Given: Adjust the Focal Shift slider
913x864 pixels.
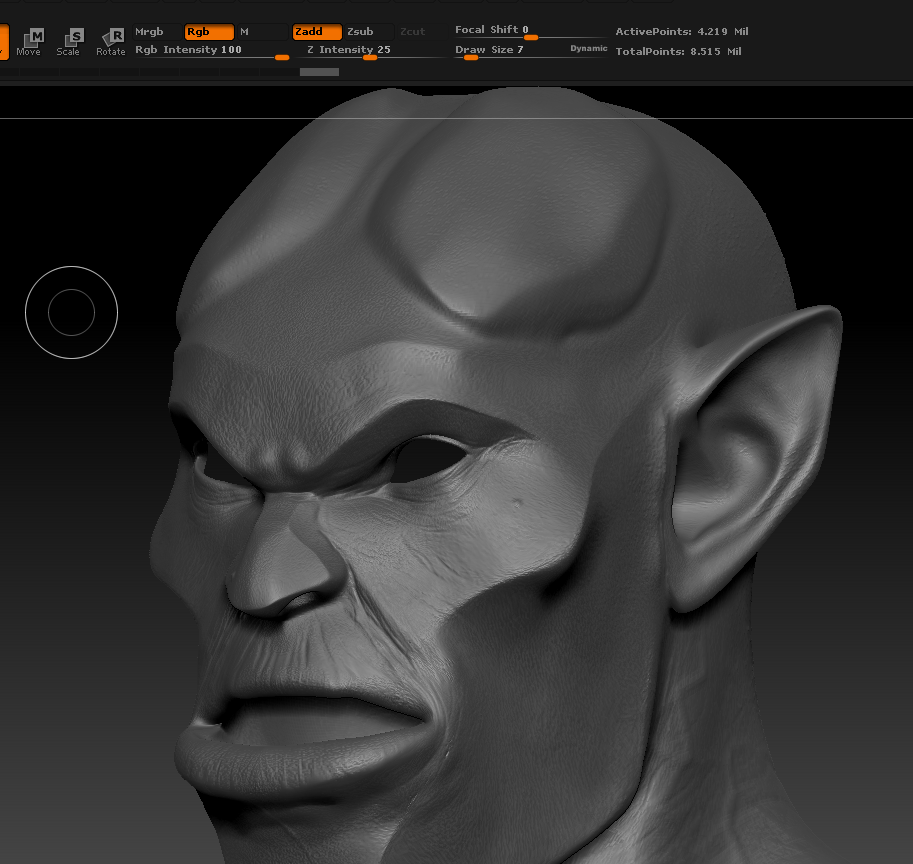Looking at the screenshot, I should click(x=531, y=31).
